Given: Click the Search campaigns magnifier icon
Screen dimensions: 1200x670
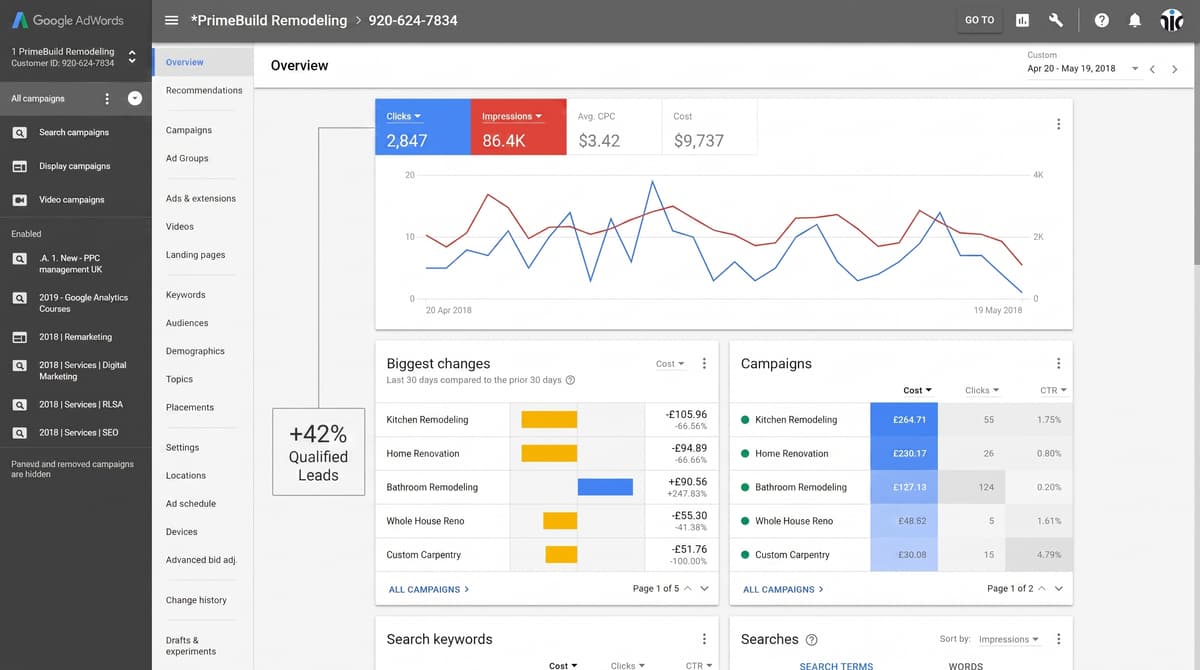Looking at the screenshot, I should tap(20, 132).
